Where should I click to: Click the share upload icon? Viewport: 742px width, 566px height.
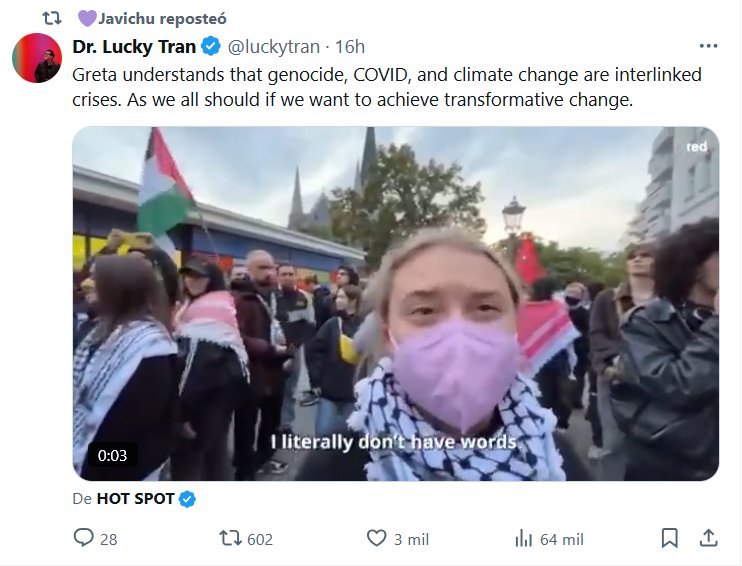click(708, 538)
